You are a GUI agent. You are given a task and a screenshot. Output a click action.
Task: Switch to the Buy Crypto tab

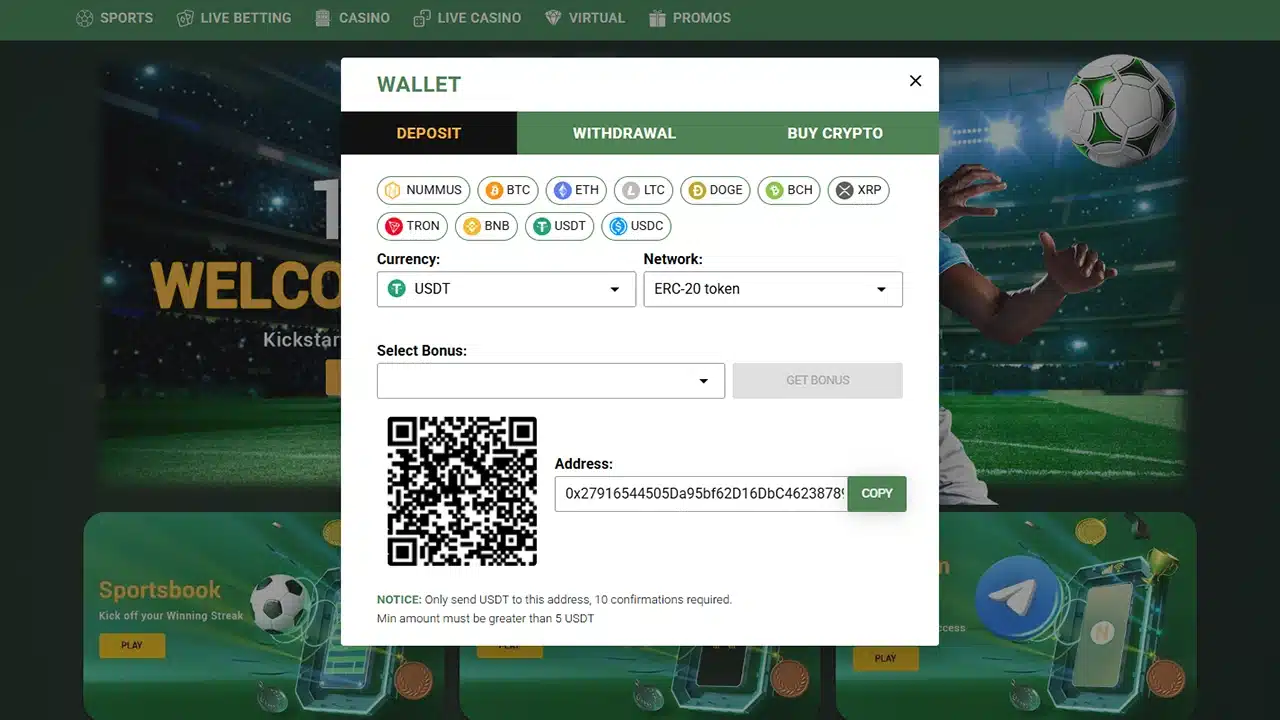(835, 133)
